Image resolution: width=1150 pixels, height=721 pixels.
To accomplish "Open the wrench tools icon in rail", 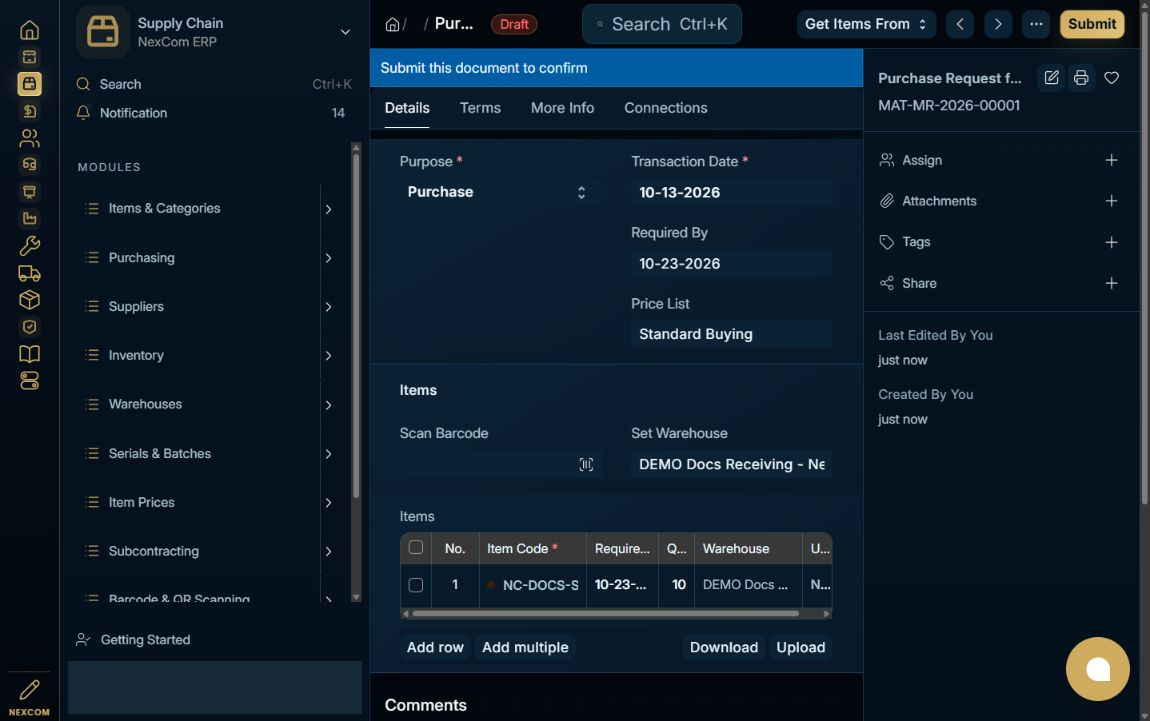I will 29,246.
